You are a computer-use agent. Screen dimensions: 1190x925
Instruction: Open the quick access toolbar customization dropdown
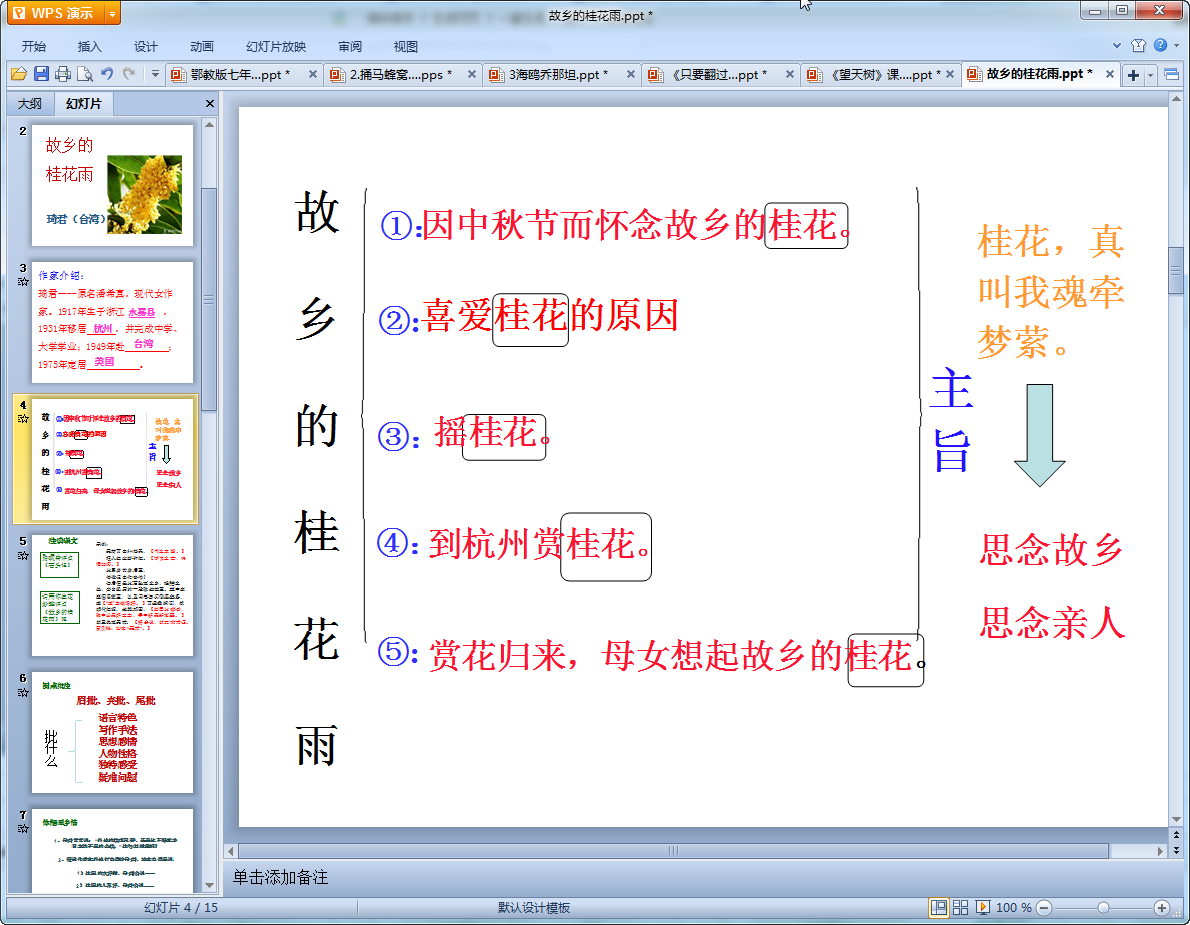[155, 73]
